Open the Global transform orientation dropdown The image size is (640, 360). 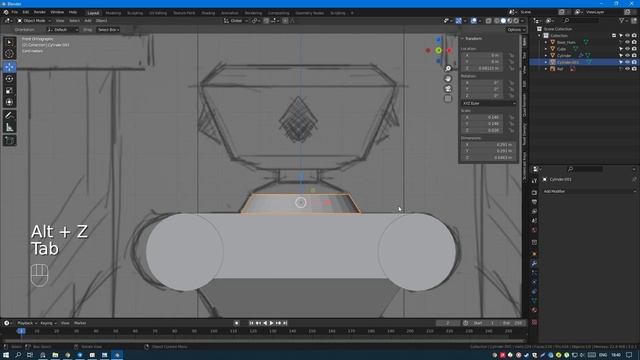(x=236, y=21)
